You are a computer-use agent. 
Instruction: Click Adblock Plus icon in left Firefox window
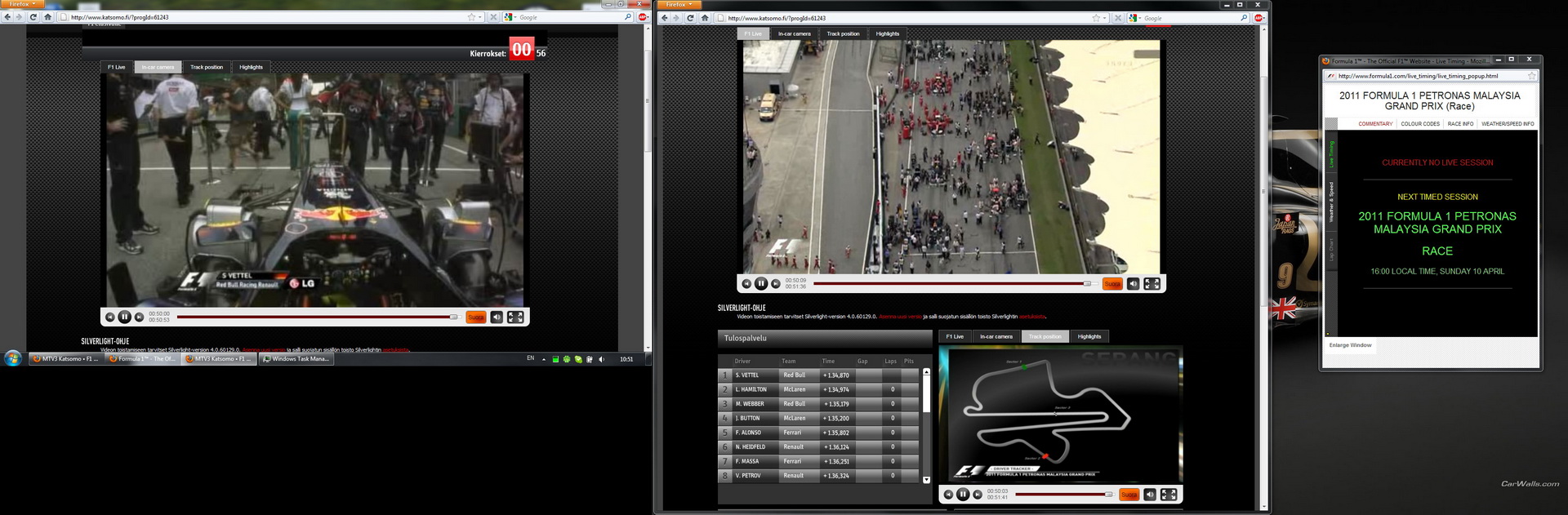point(643,16)
